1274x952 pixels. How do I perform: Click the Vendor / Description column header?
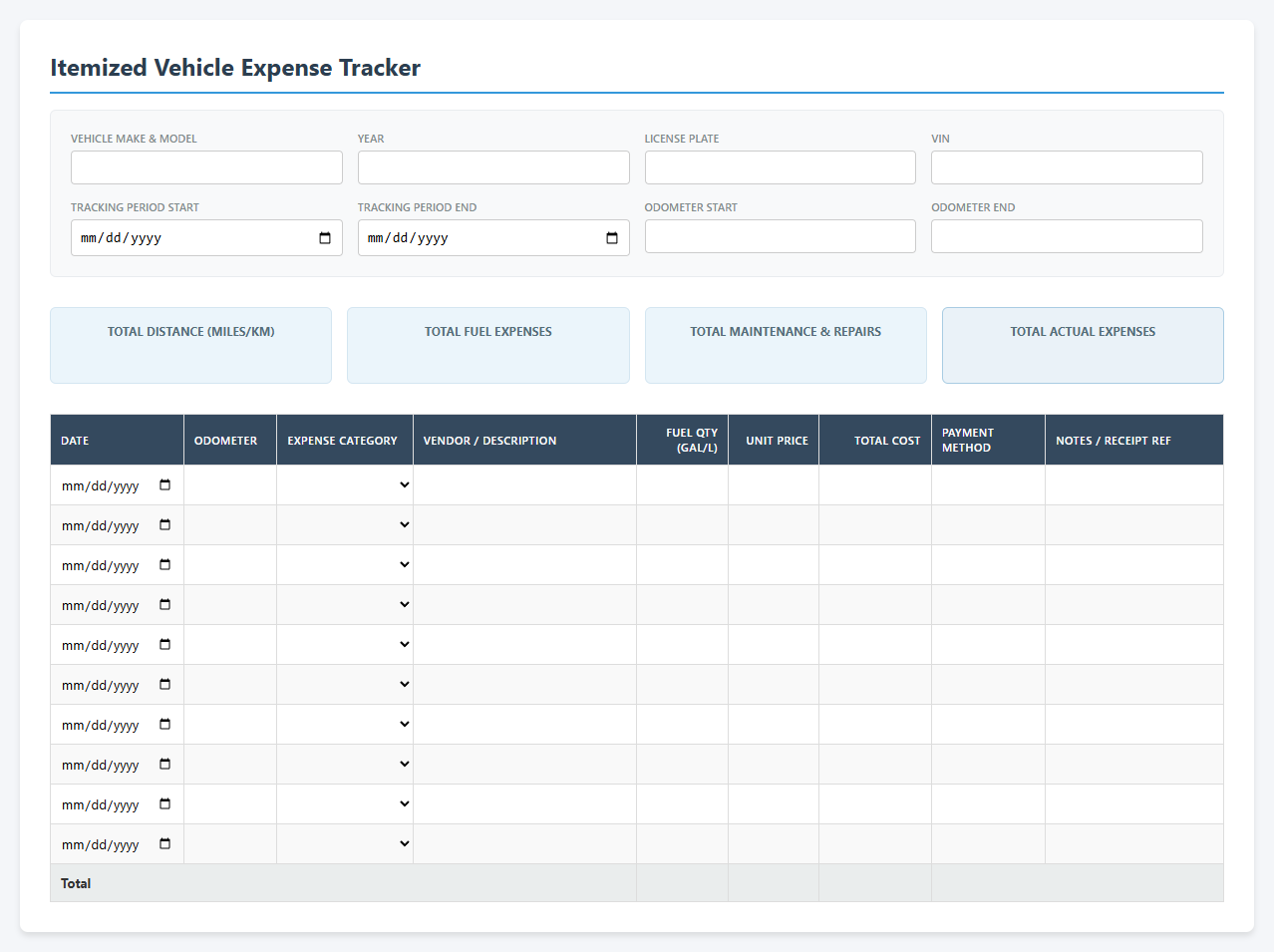(524, 440)
